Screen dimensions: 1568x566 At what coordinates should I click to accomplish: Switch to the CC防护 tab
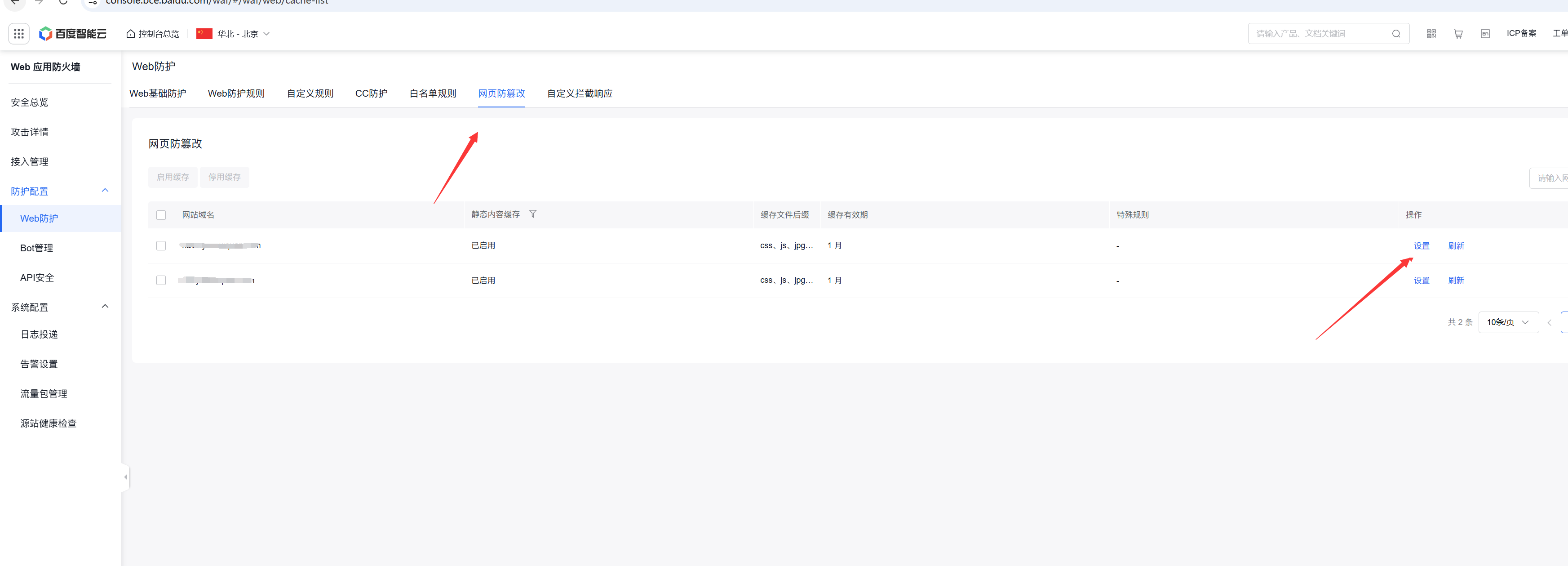click(371, 93)
